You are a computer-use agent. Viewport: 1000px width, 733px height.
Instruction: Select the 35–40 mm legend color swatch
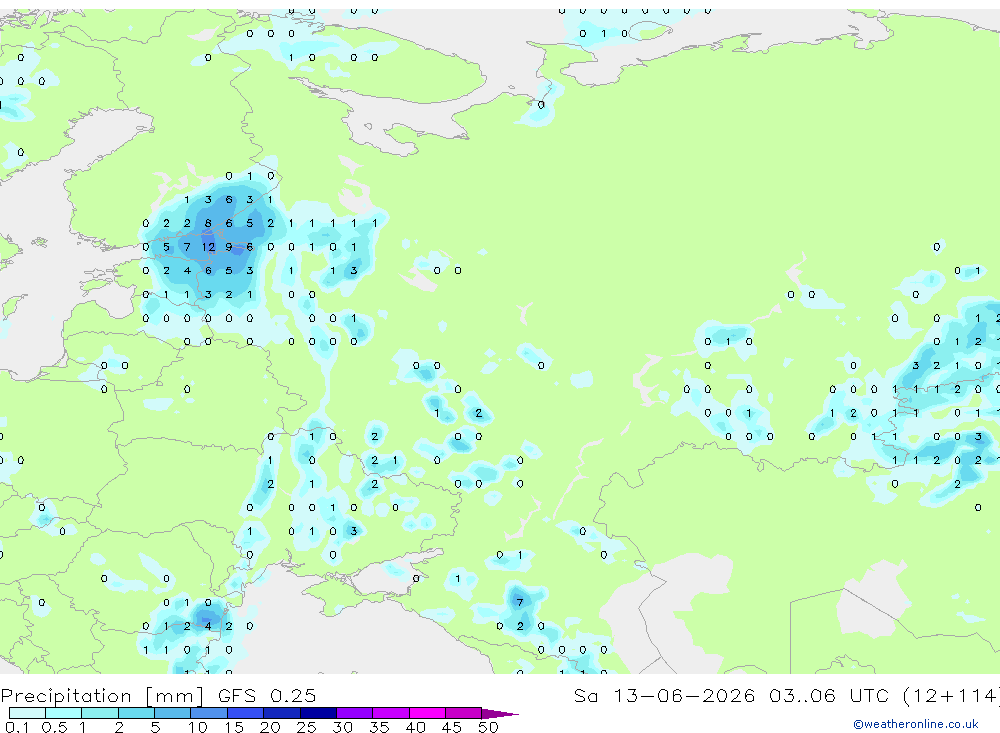(391, 713)
